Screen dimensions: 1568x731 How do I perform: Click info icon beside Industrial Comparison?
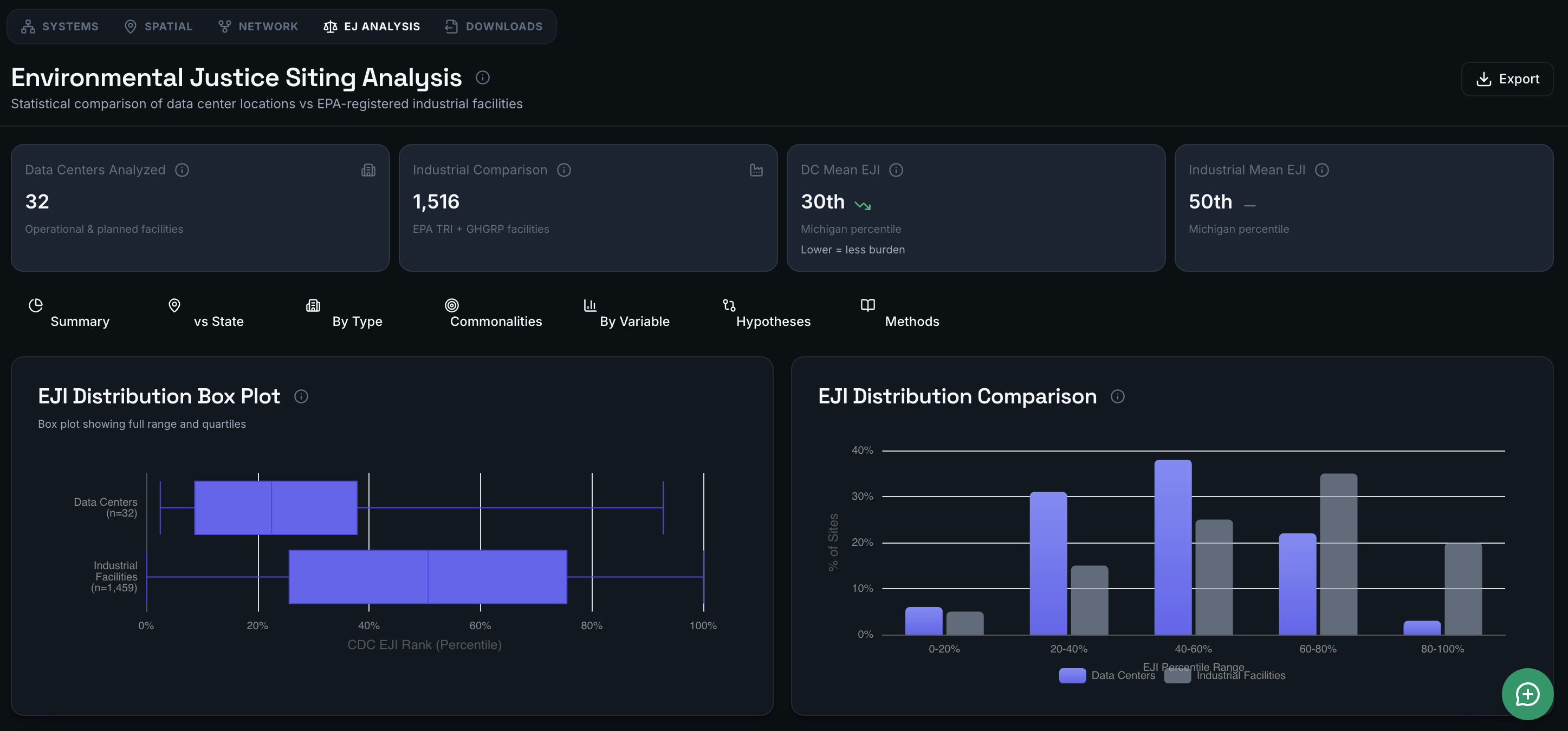tap(563, 170)
